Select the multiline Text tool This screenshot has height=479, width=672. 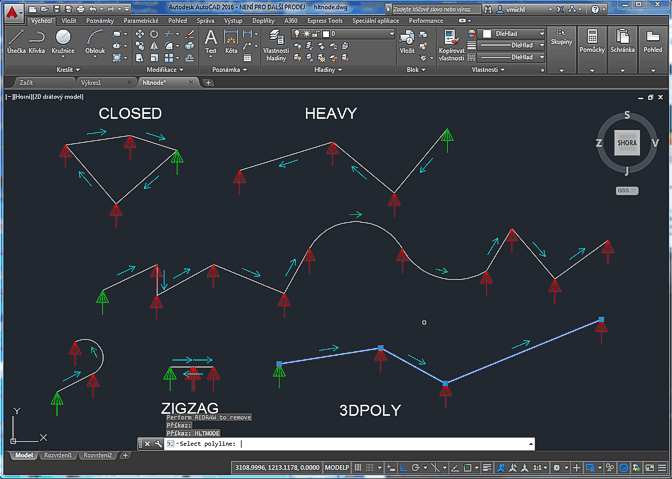coord(210,42)
